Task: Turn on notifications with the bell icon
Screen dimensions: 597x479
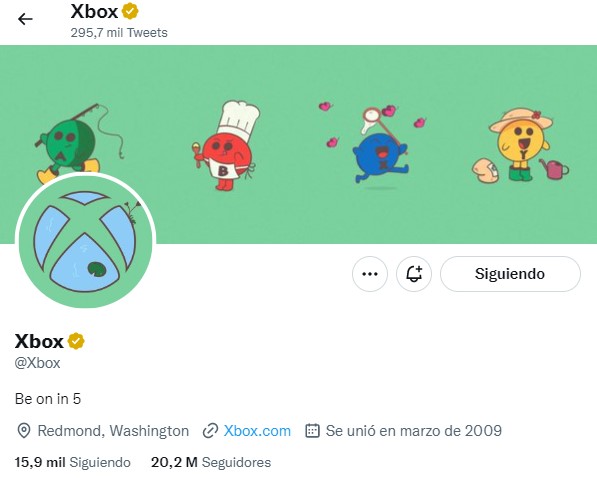Action: coord(414,274)
